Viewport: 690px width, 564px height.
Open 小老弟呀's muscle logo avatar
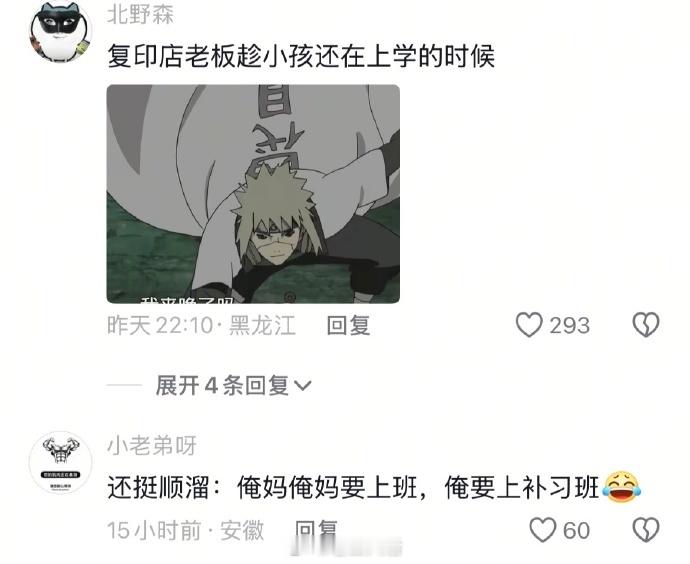pos(60,462)
